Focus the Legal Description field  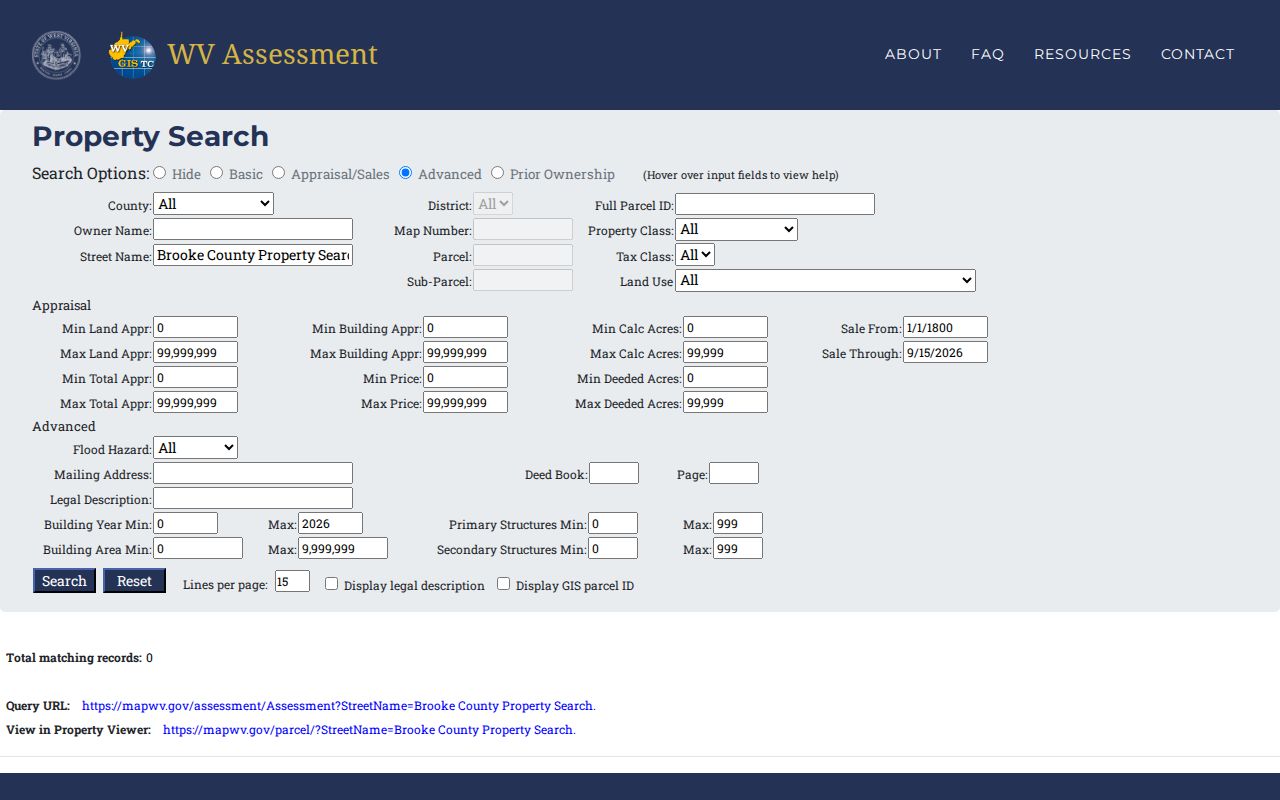click(x=253, y=498)
